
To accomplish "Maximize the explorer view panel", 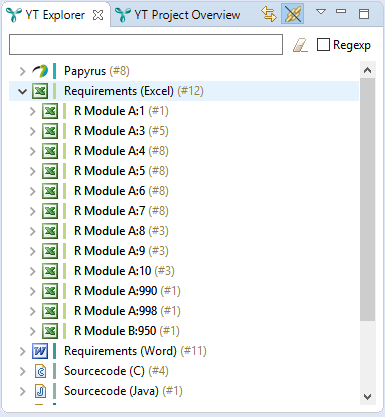I will click(x=364, y=14).
